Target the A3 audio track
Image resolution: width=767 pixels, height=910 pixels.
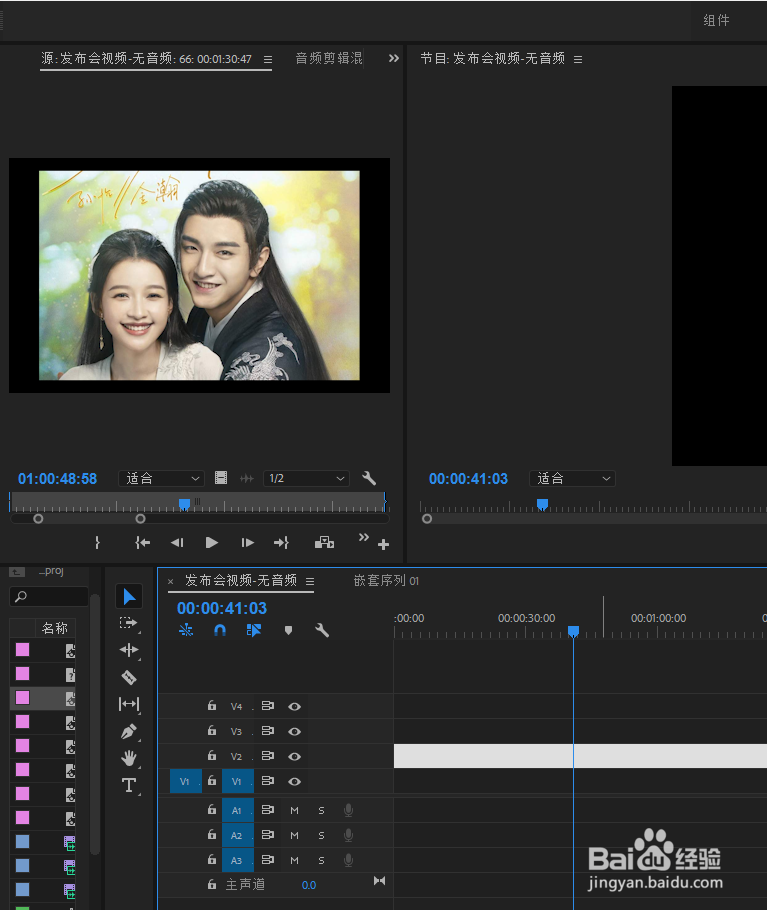coord(237,860)
